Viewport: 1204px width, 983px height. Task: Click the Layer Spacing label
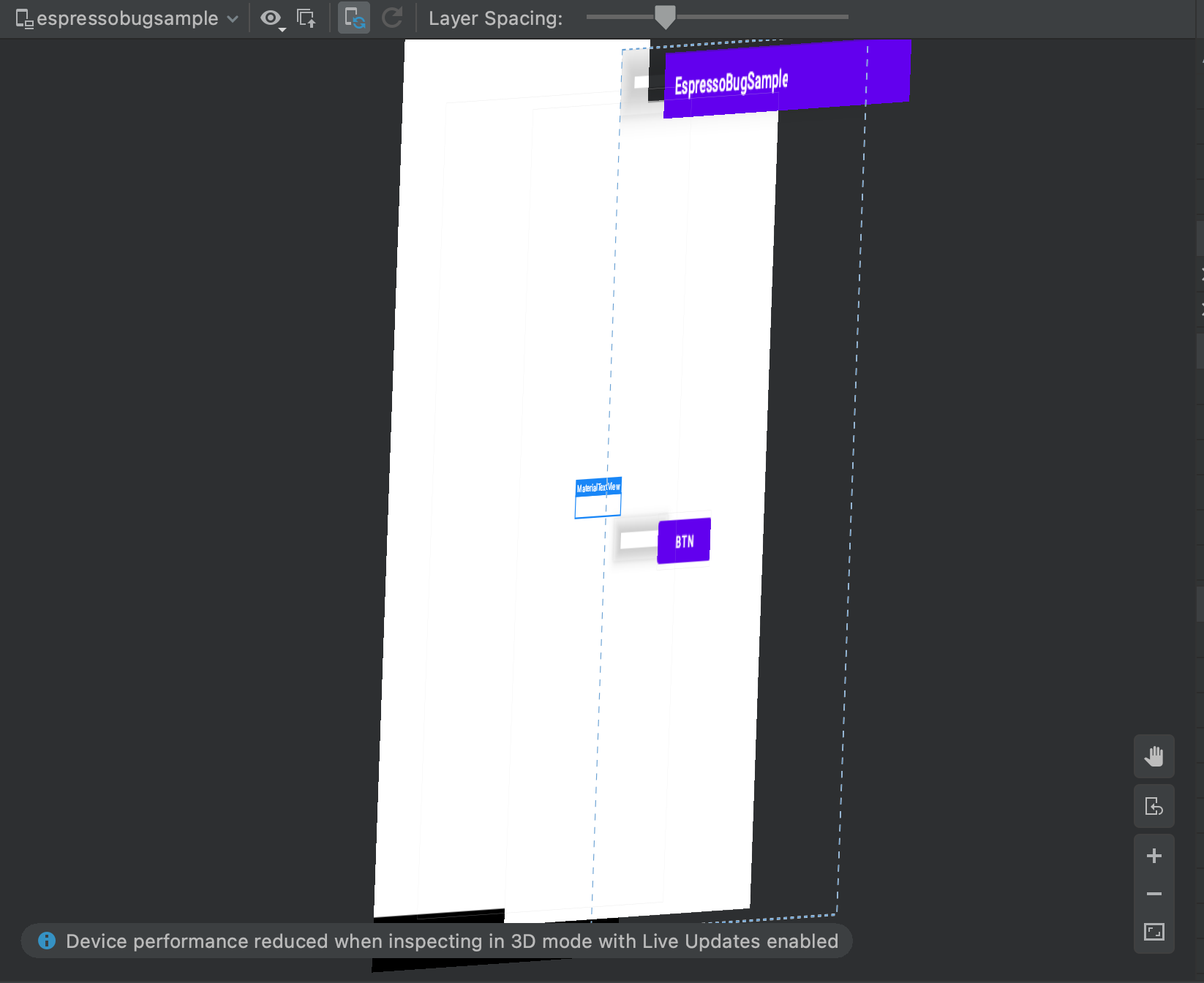click(496, 18)
